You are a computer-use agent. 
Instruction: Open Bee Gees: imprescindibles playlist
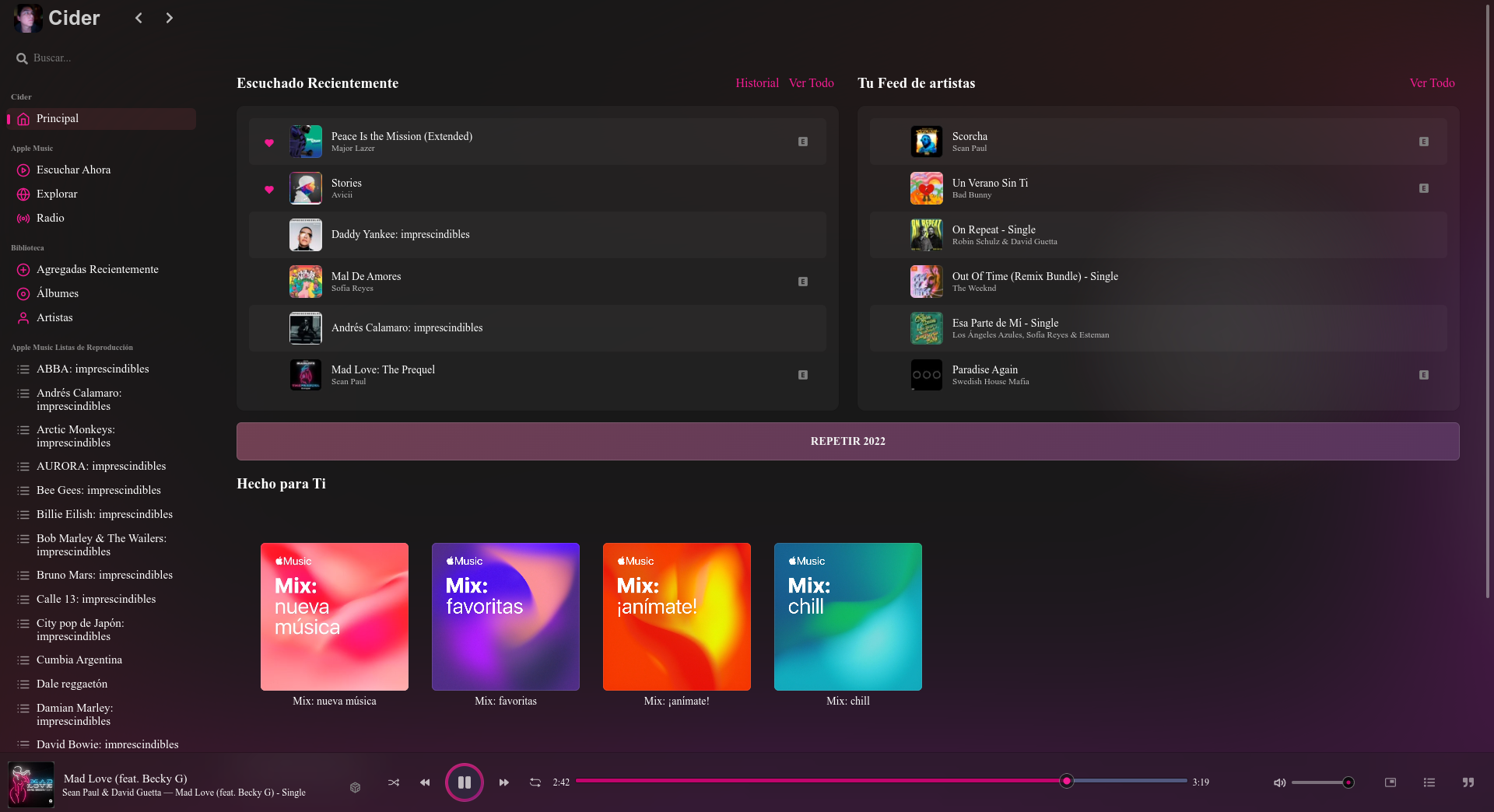[101, 490]
